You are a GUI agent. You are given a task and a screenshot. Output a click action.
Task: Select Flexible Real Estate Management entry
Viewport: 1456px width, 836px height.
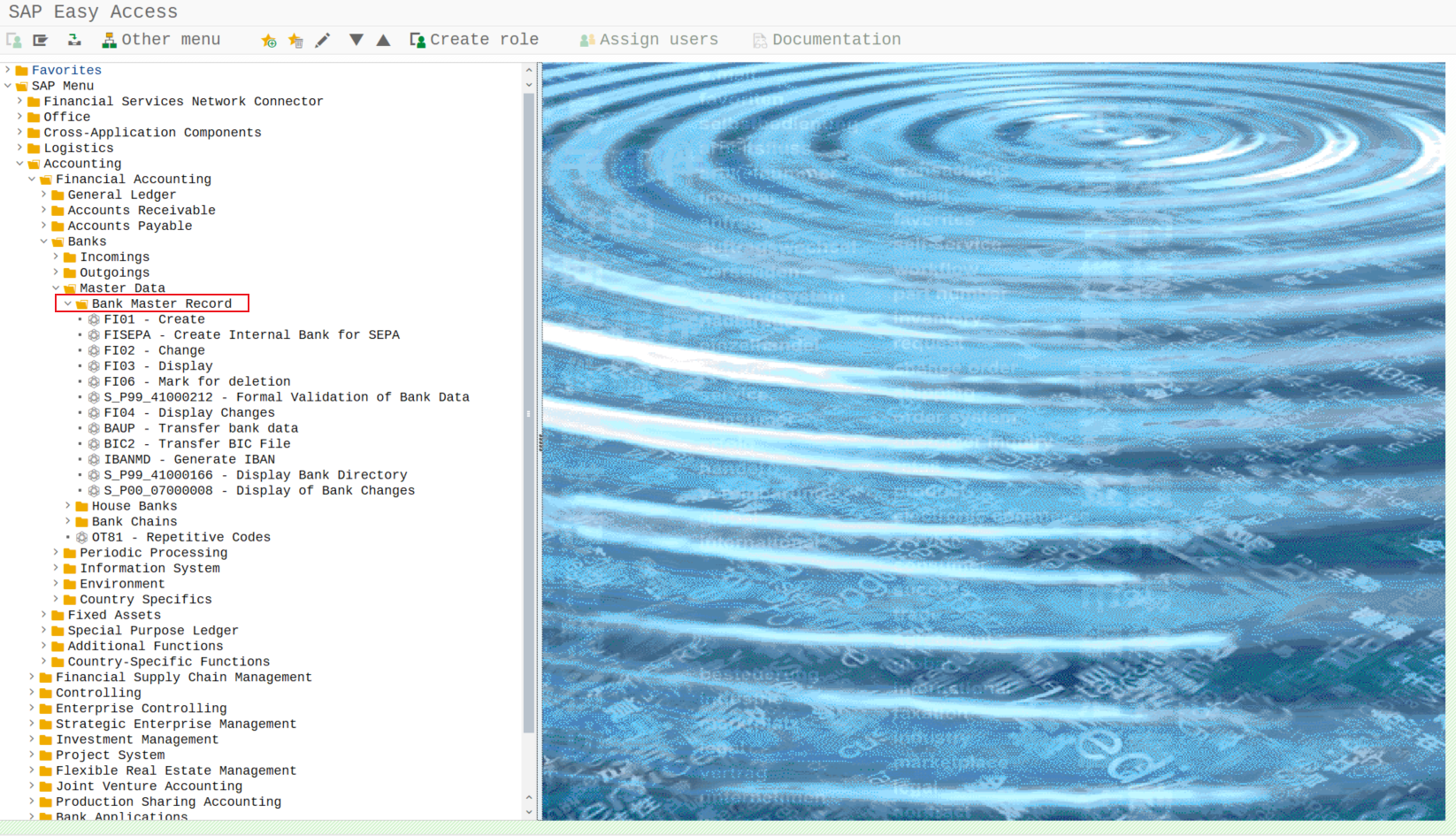point(176,771)
